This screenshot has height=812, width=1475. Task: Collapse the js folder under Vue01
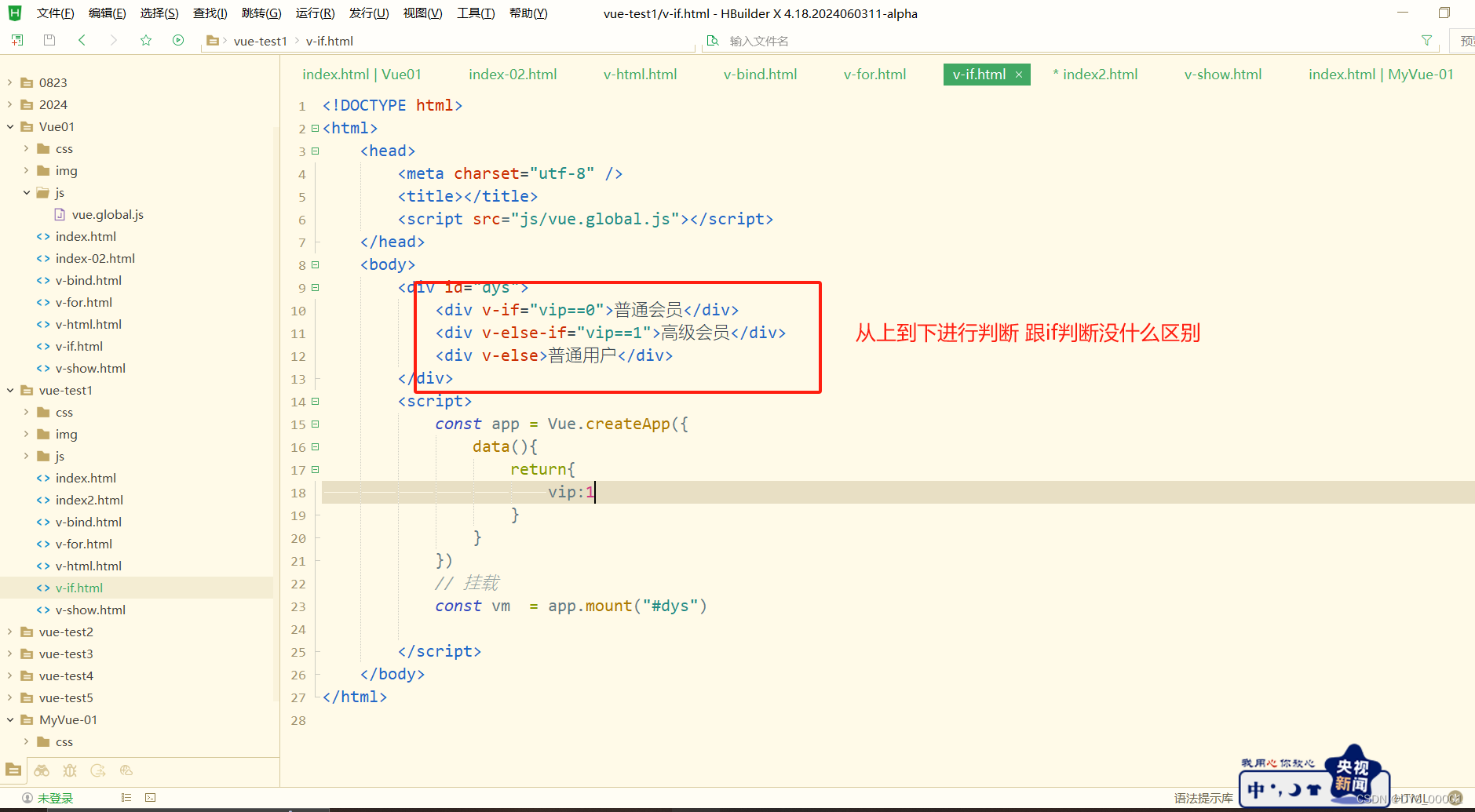(27, 192)
